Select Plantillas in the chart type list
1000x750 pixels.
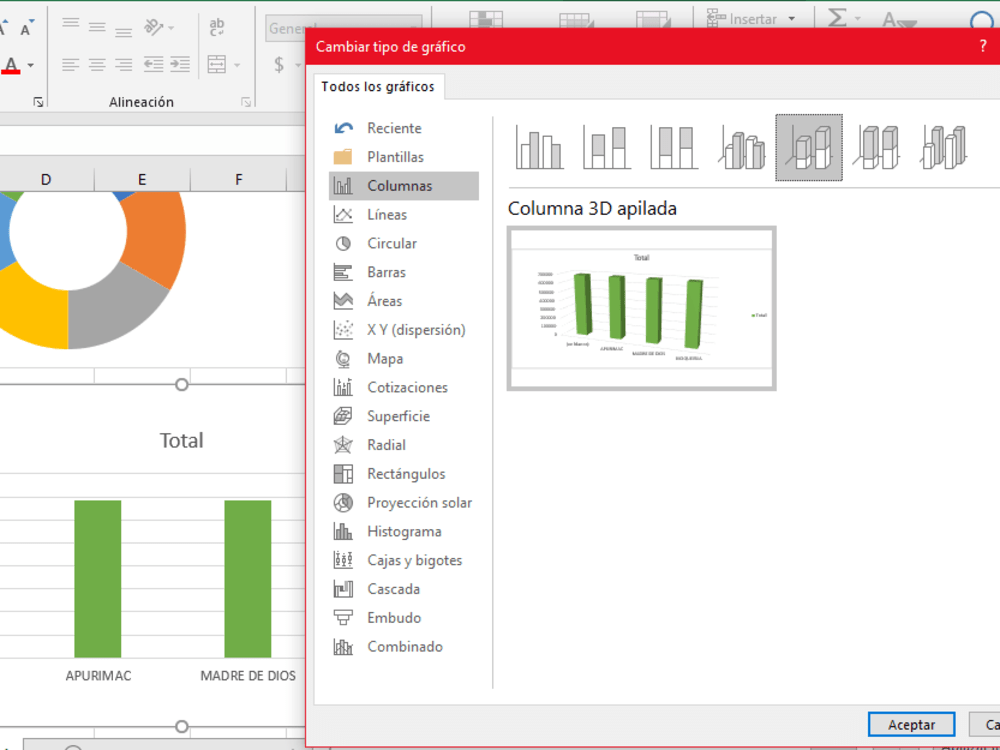404,157
